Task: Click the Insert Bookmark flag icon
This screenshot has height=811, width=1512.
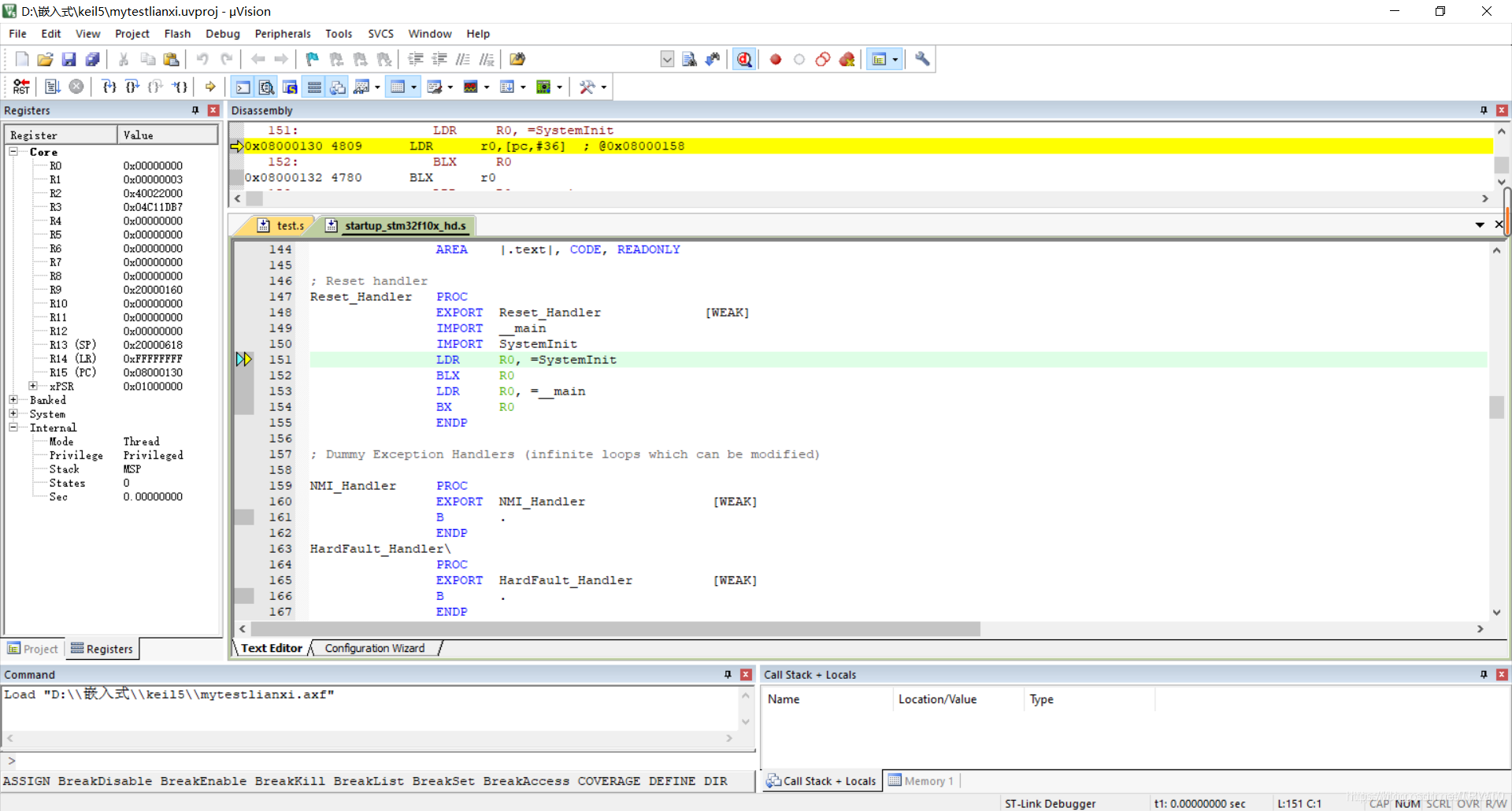Action: 313,59
